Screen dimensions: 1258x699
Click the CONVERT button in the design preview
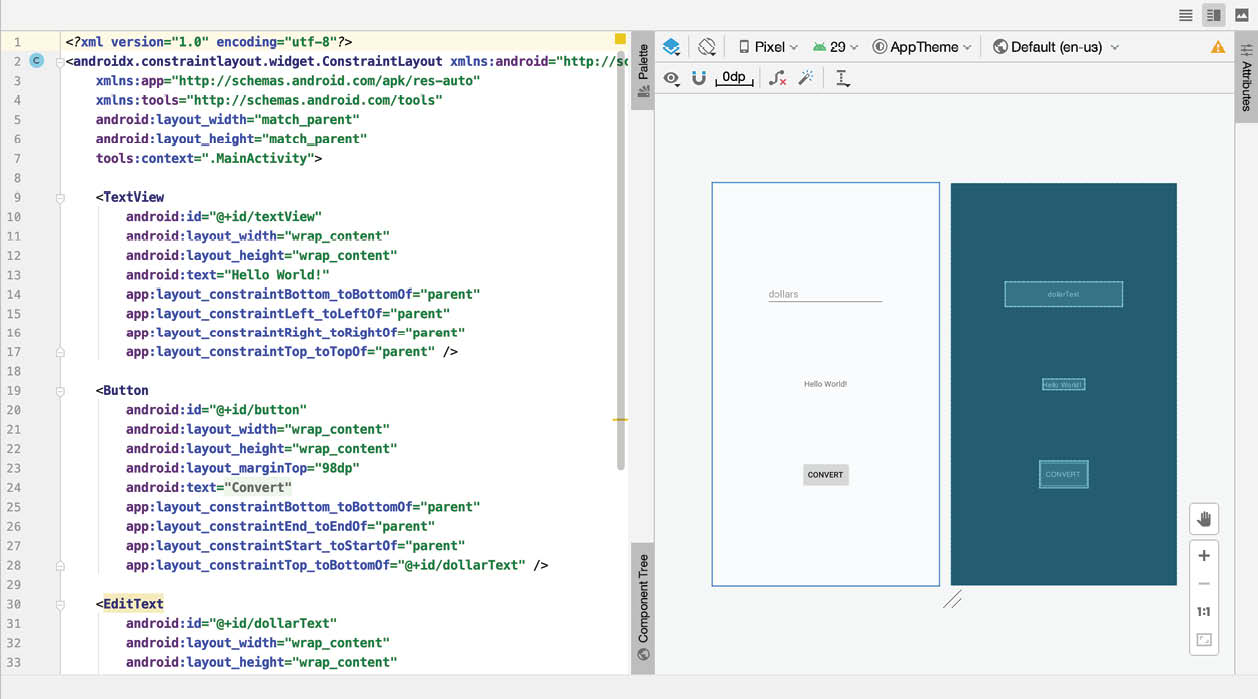coord(825,475)
